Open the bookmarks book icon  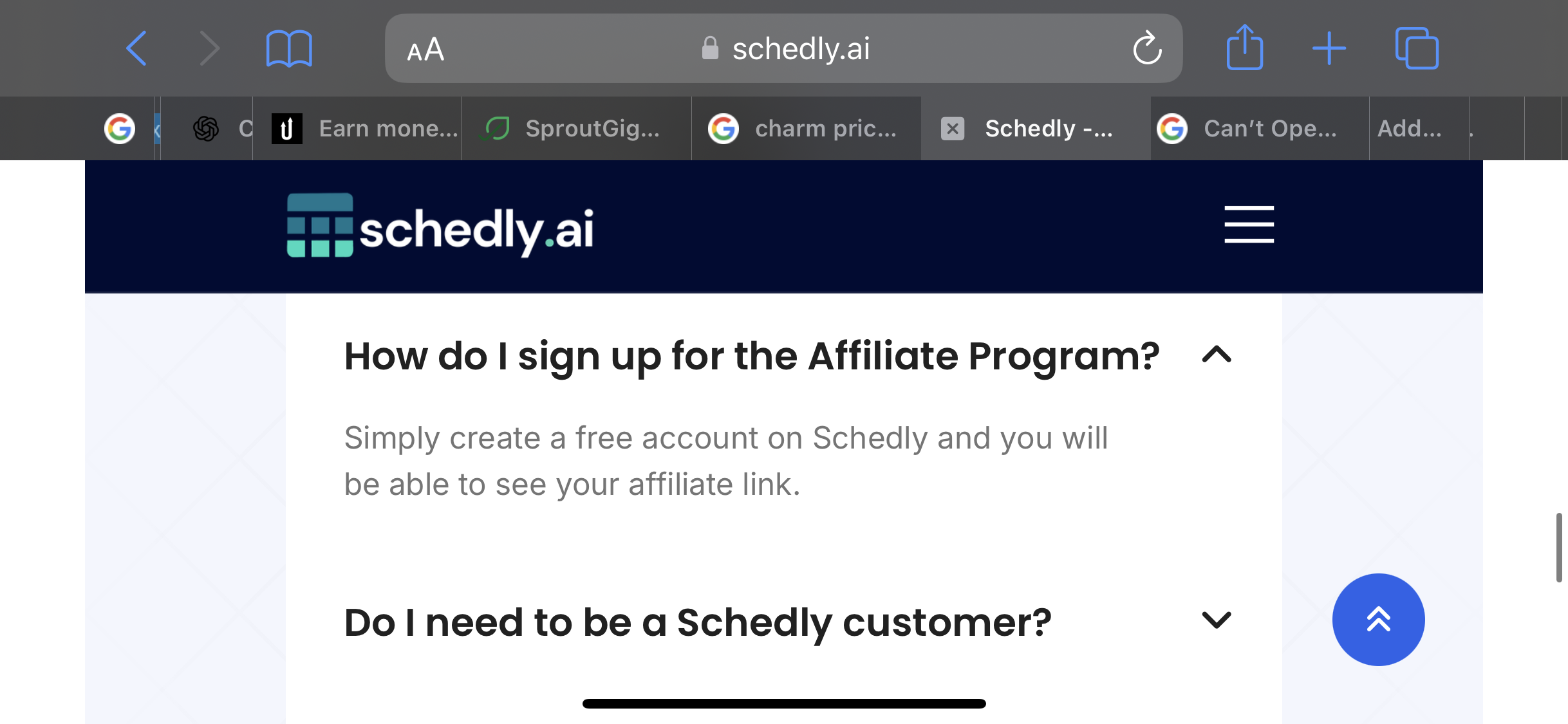pos(289,48)
